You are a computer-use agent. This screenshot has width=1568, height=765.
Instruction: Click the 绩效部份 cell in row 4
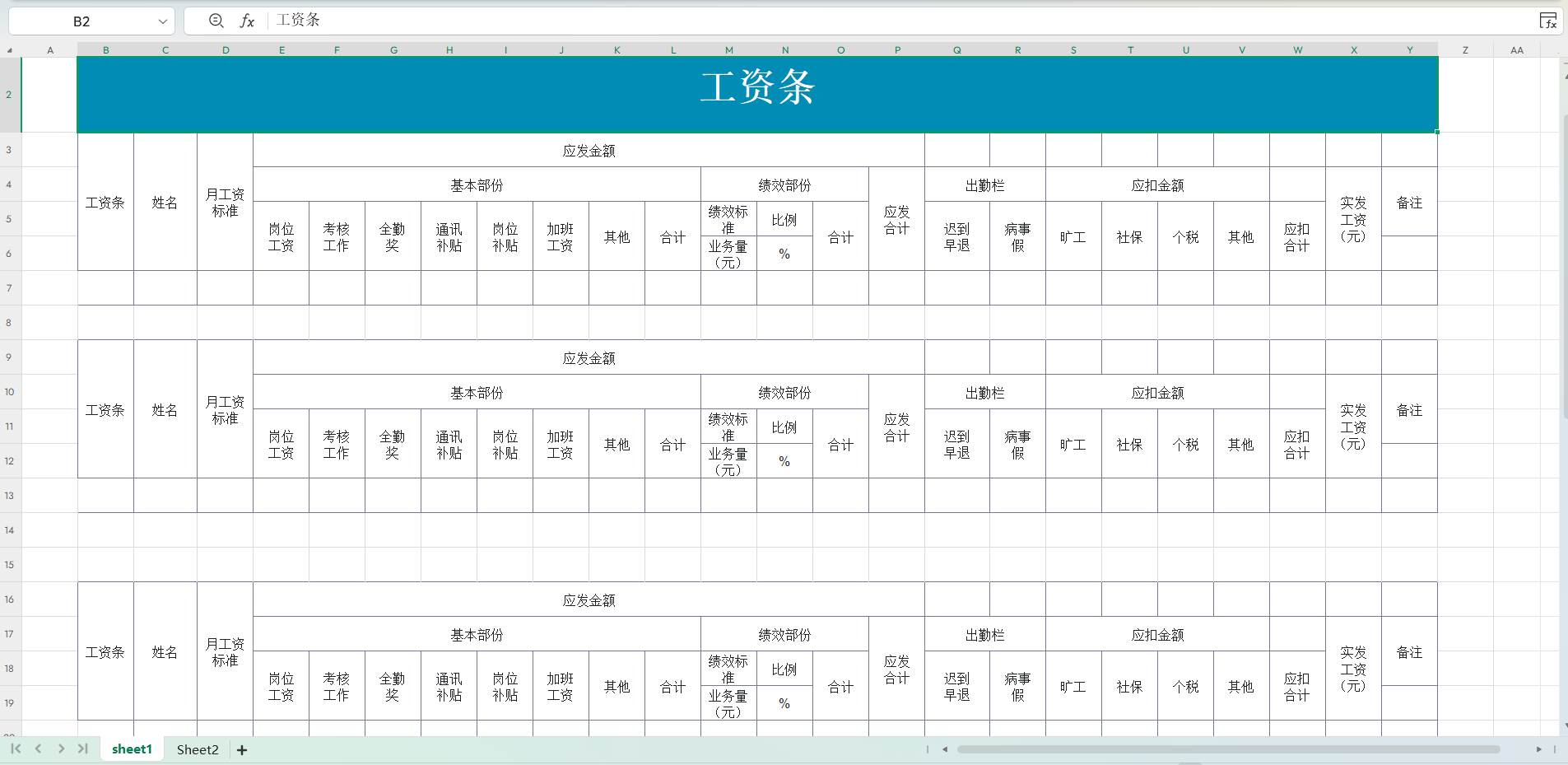click(x=784, y=185)
